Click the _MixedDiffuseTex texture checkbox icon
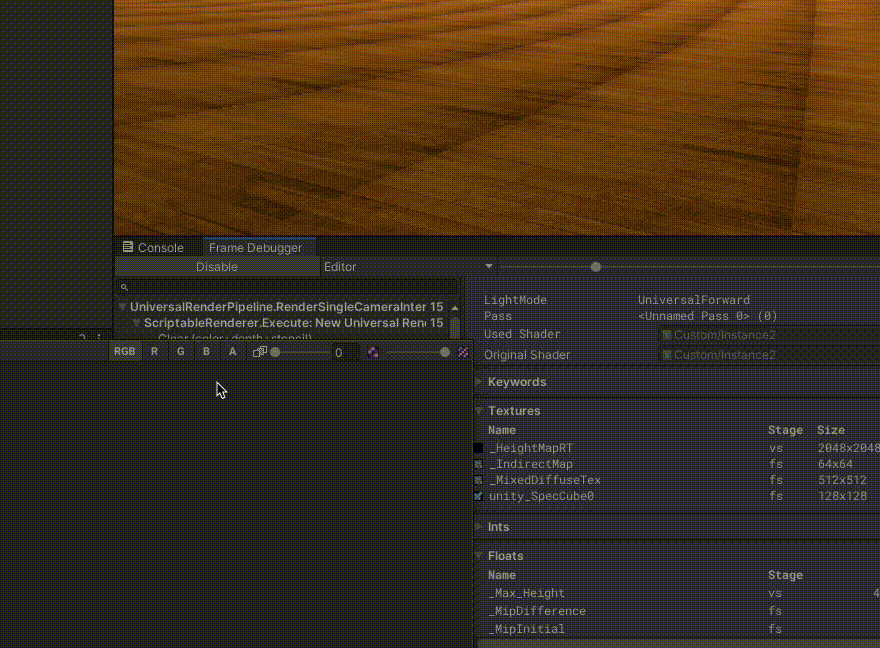 tap(477, 480)
